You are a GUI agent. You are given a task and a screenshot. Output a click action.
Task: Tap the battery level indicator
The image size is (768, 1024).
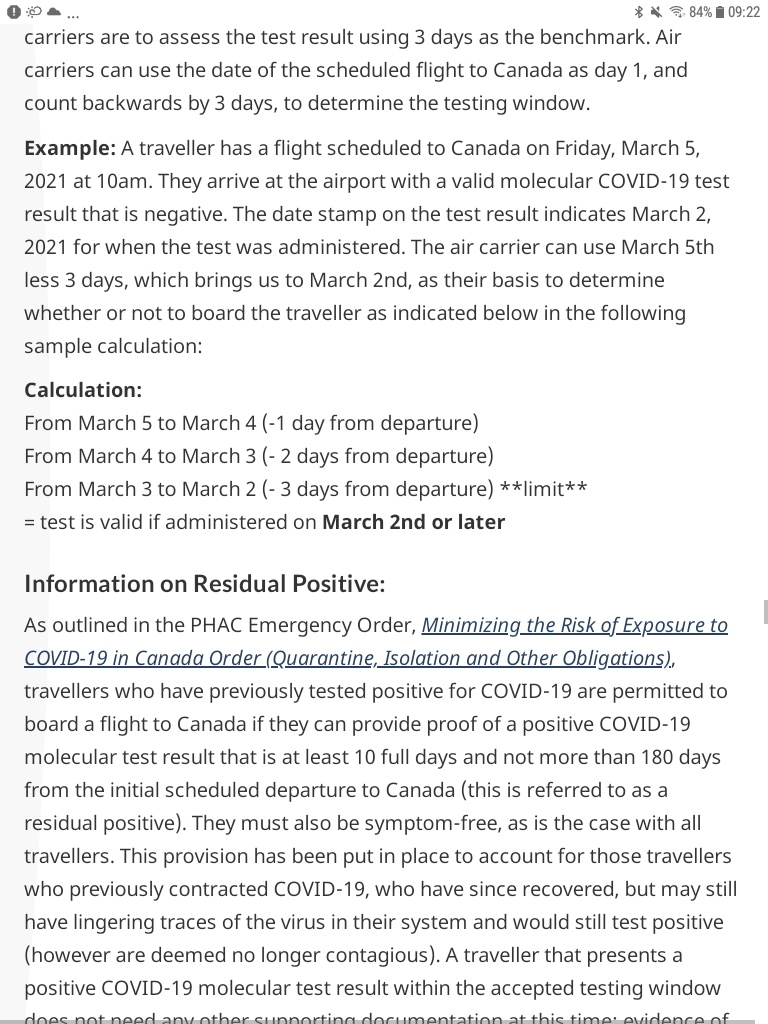[719, 11]
